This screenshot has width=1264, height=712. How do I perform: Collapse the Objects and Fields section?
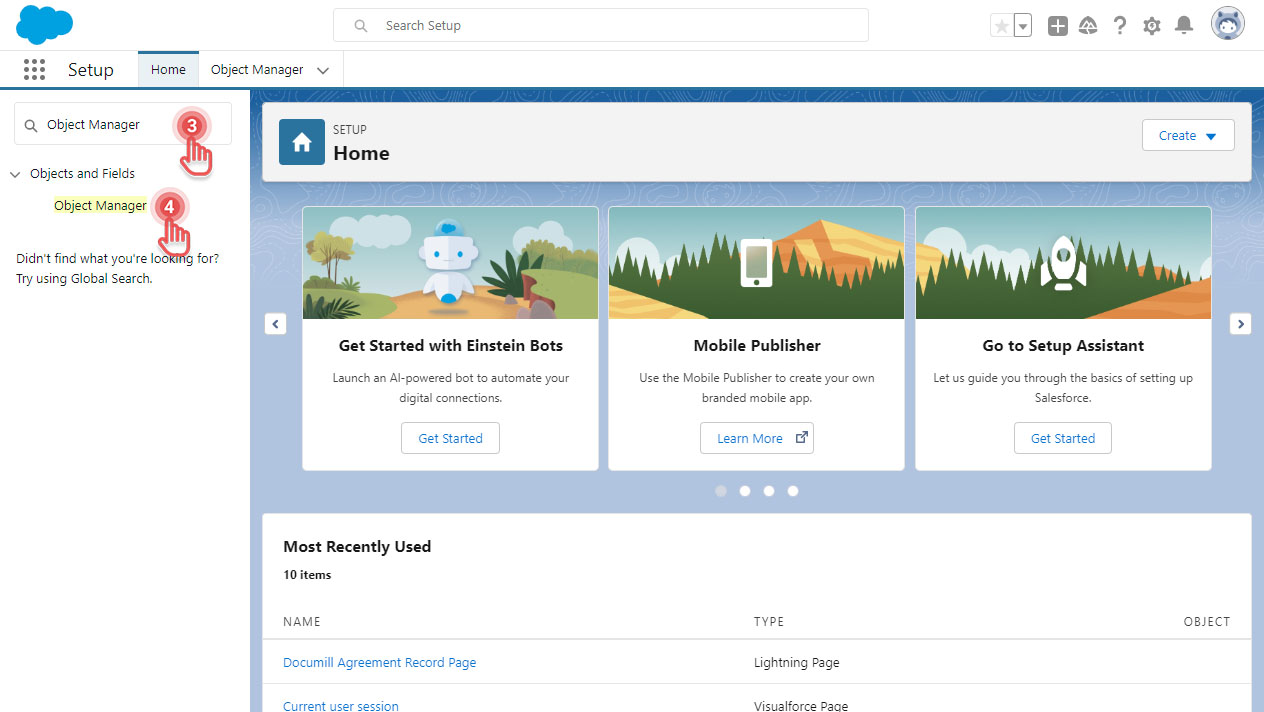point(15,173)
